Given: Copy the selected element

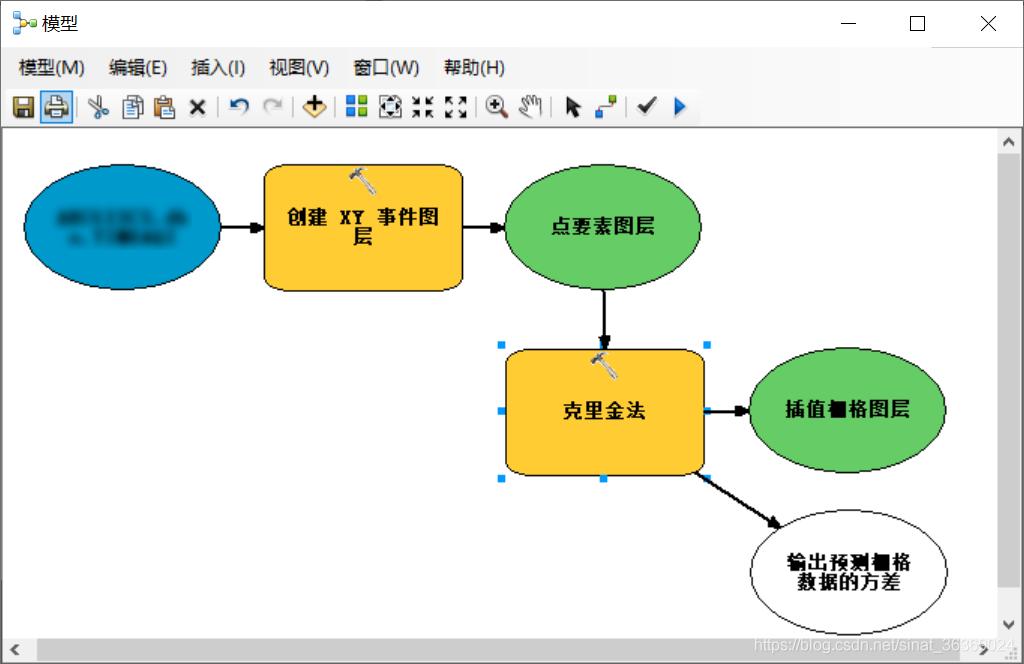Looking at the screenshot, I should (x=131, y=106).
